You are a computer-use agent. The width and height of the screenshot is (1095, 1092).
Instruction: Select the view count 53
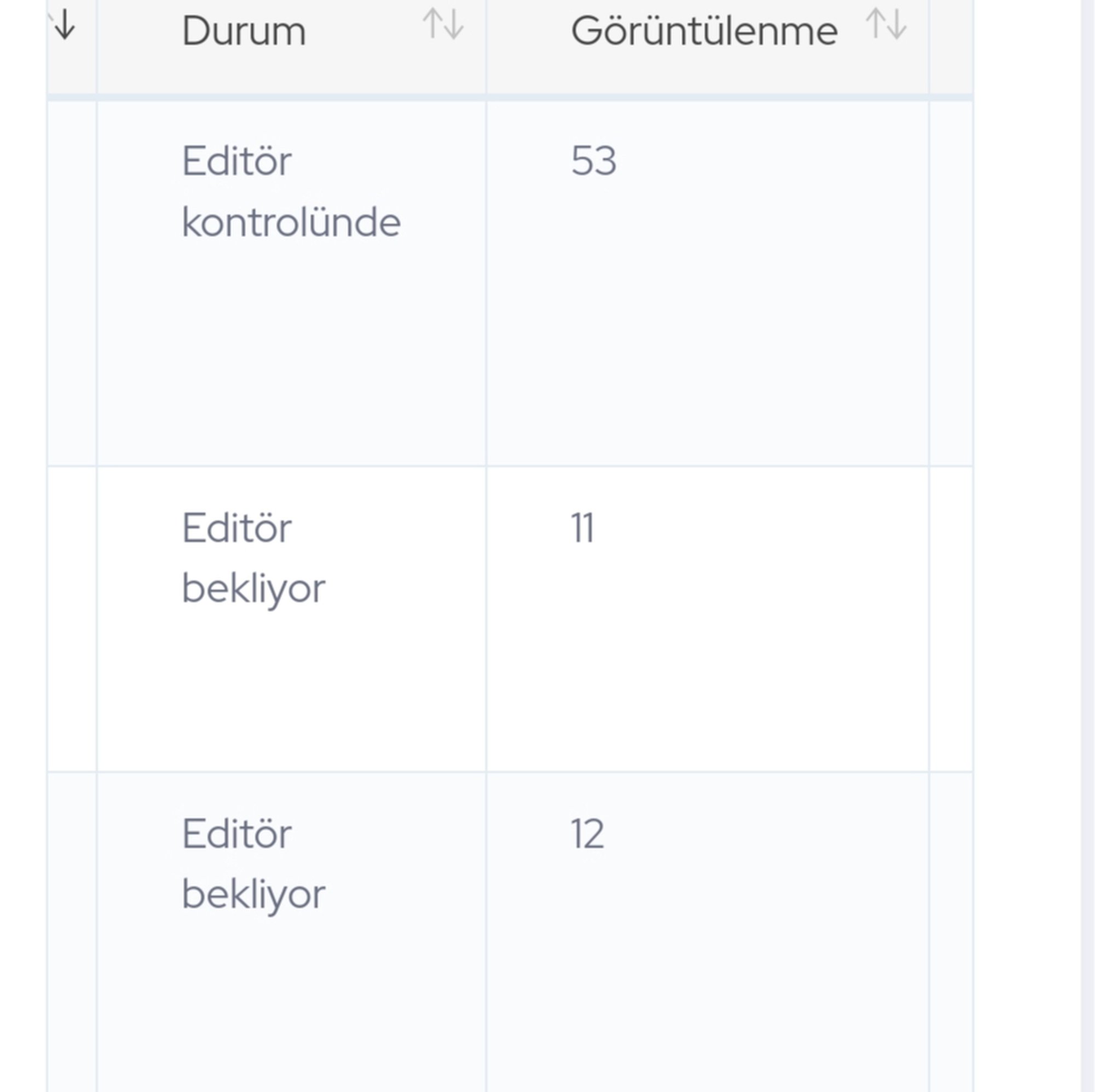pos(593,161)
